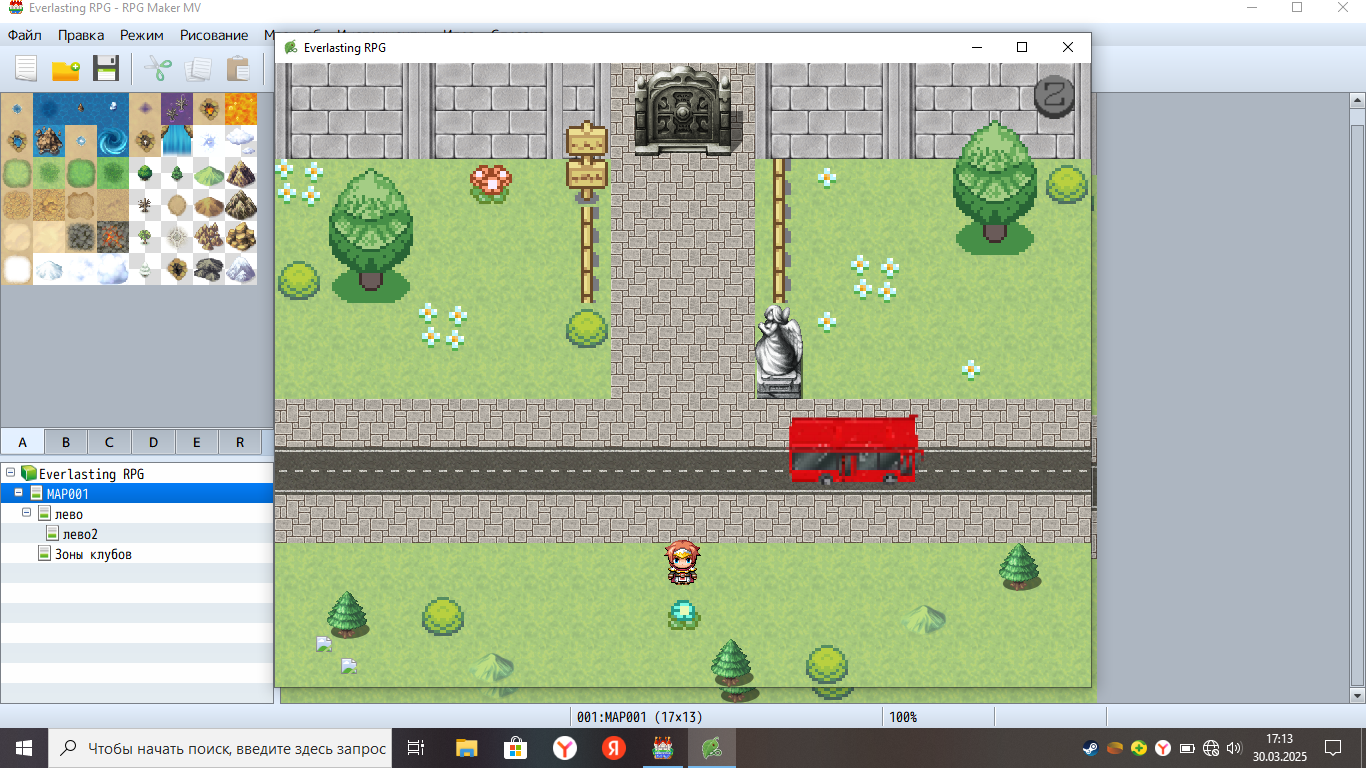Open the Режим menu
The image size is (1366, 768).
(142, 35)
